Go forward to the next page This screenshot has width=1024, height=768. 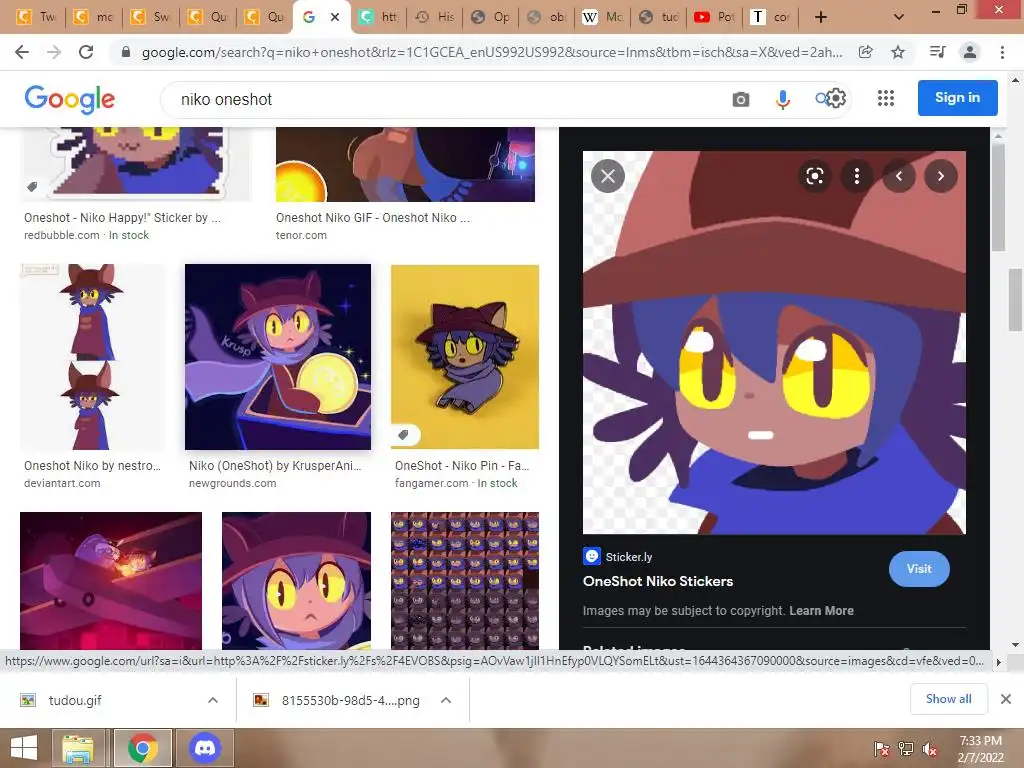click(x=54, y=52)
